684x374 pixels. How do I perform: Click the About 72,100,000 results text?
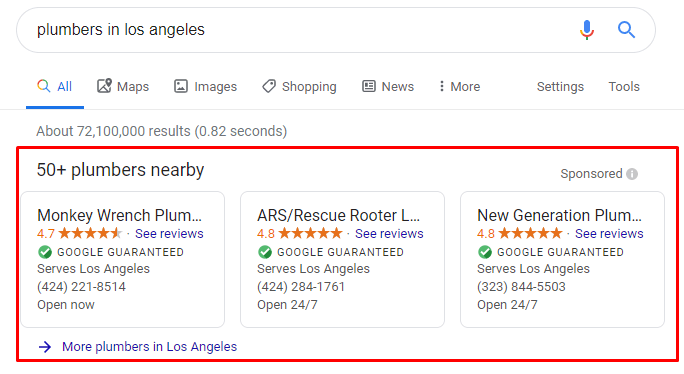(x=161, y=131)
